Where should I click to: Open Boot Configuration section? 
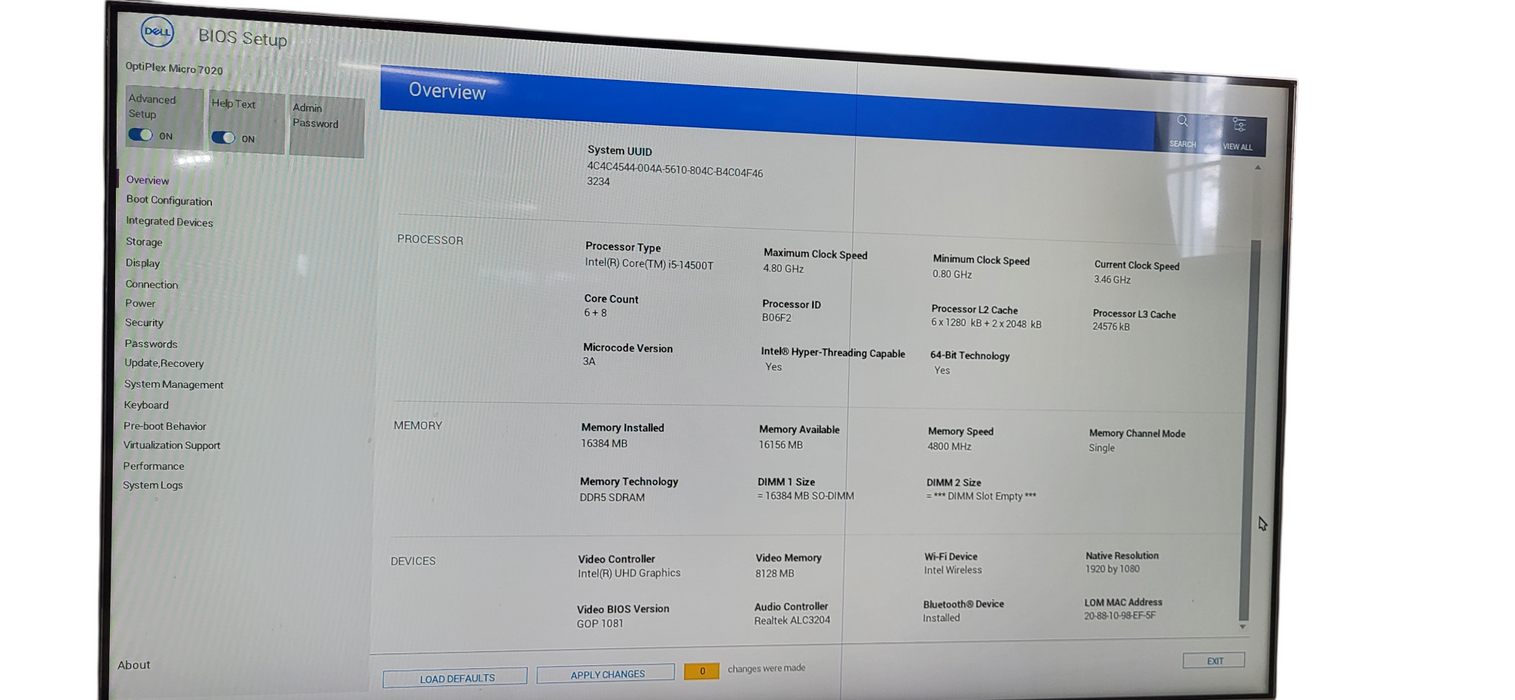[169, 200]
